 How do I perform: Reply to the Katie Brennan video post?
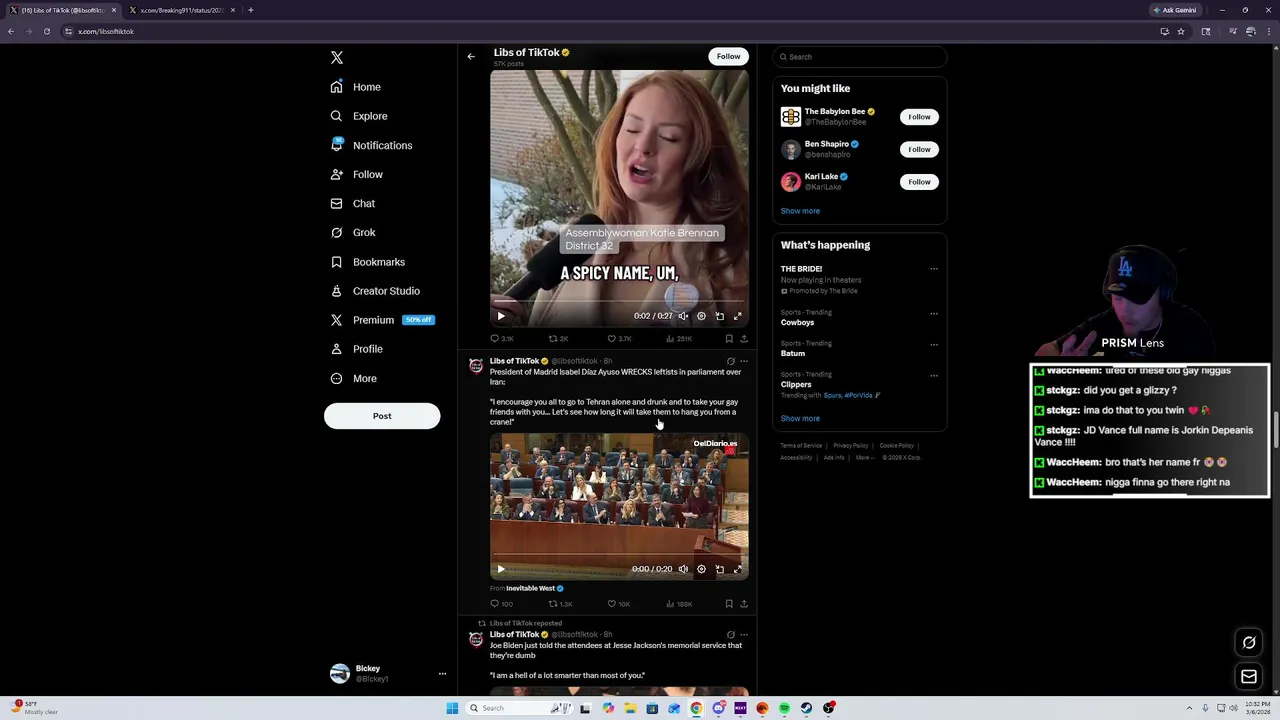pyautogui.click(x=501, y=339)
